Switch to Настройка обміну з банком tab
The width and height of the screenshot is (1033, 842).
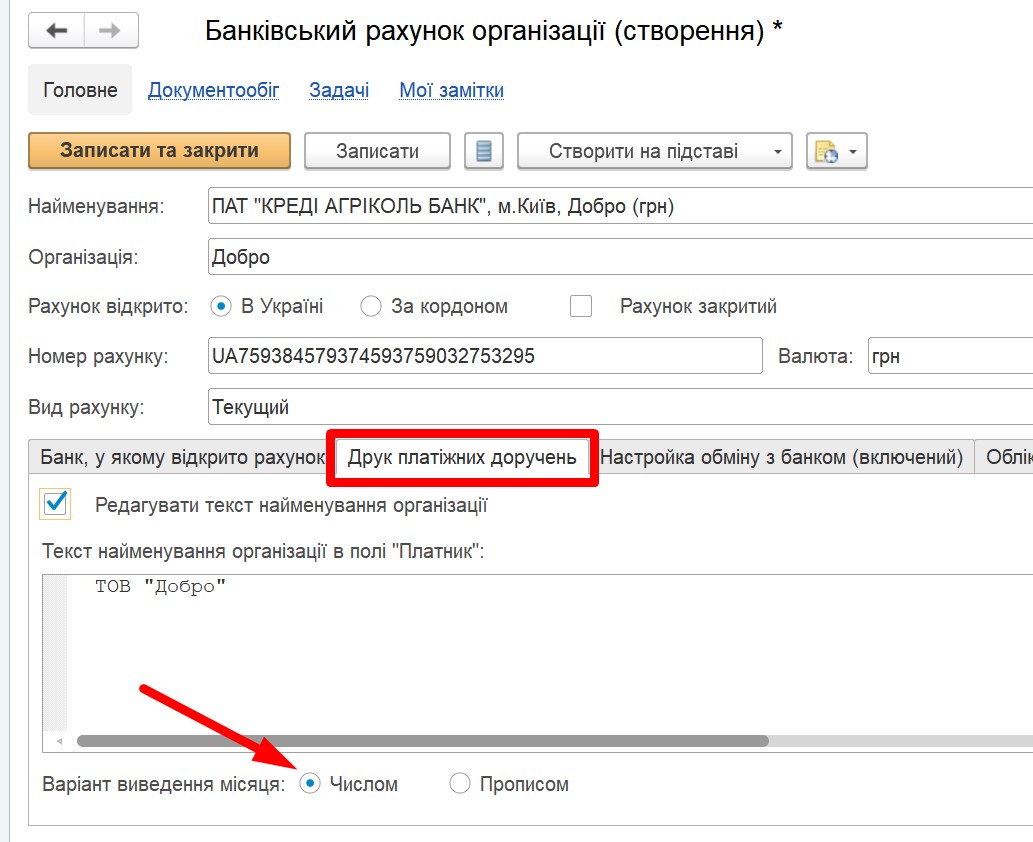click(x=782, y=457)
